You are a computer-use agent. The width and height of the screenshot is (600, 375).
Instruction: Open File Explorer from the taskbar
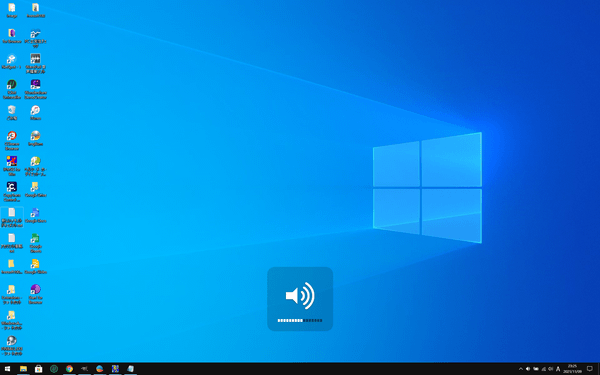tap(23, 369)
